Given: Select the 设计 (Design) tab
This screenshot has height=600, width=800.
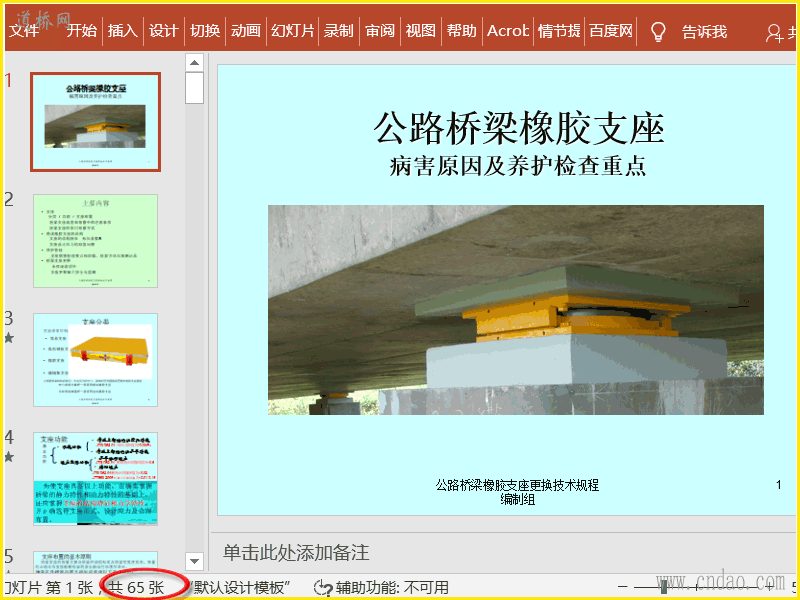Looking at the screenshot, I should (x=164, y=31).
